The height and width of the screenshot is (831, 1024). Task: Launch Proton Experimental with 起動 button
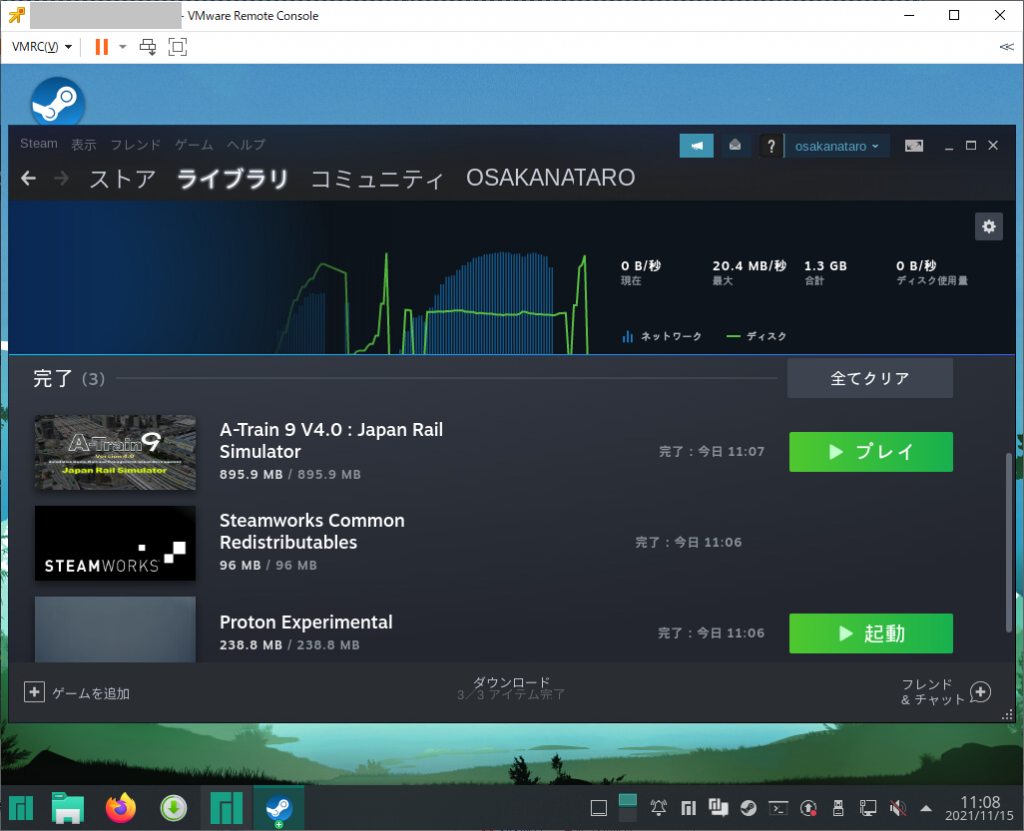871,633
